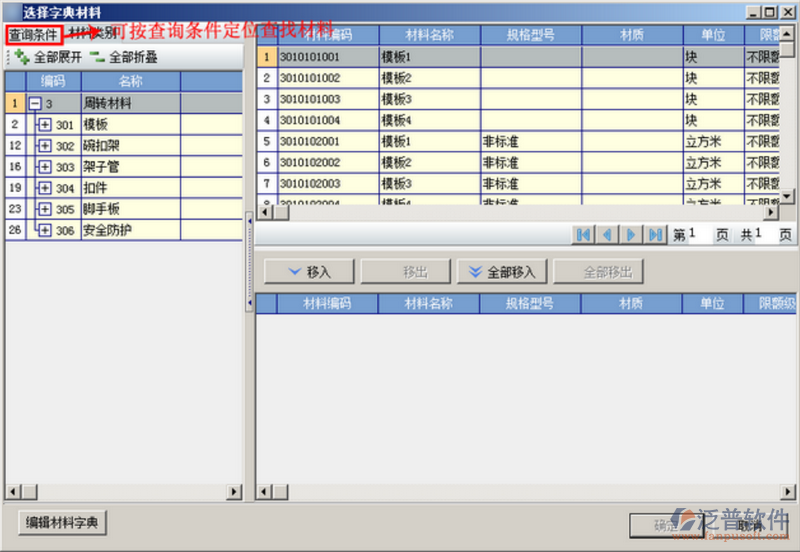Select material code 3010102001
Screen dimensions: 800x552
[310, 141]
